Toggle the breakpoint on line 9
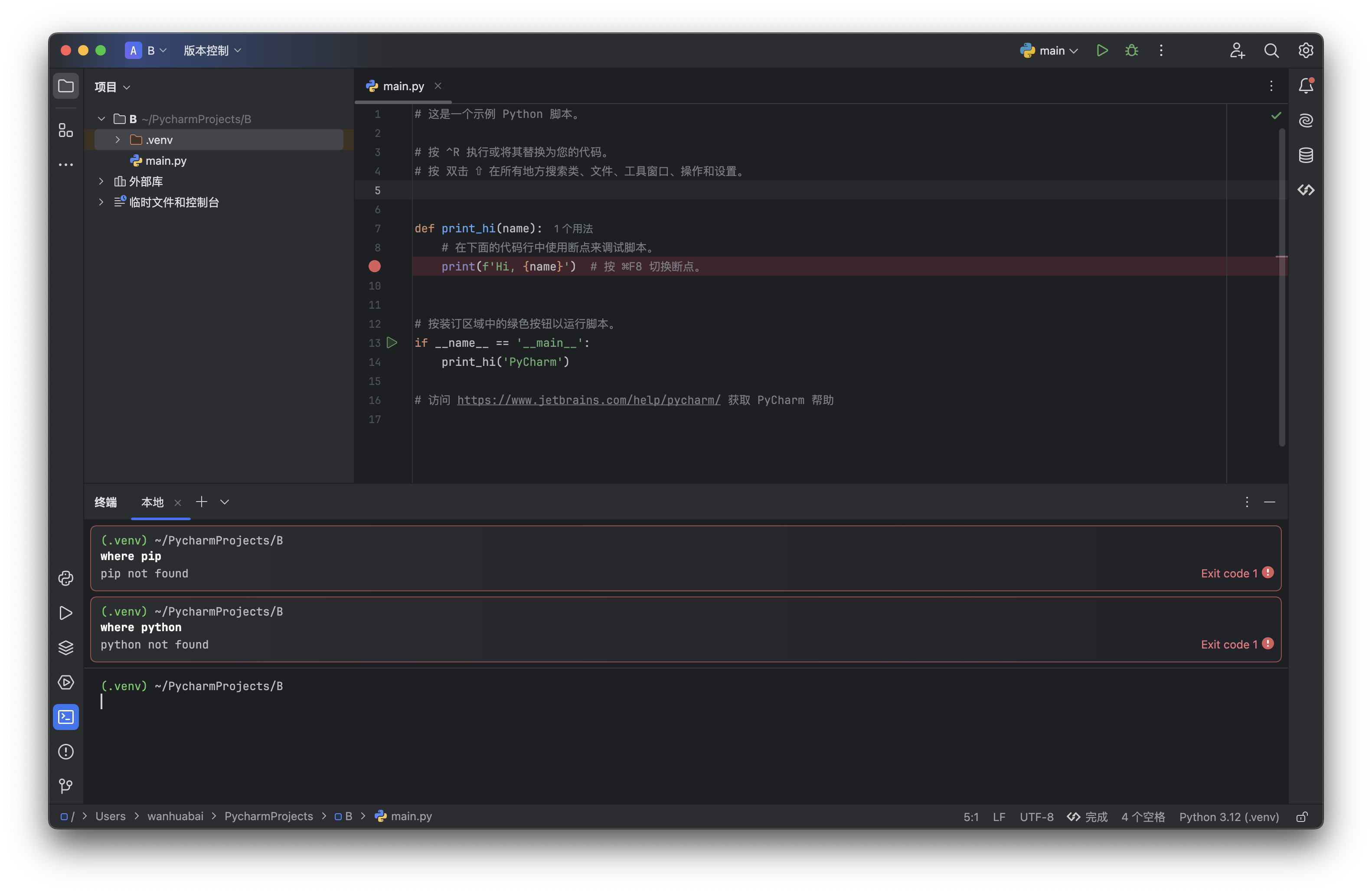This screenshot has height=893, width=1372. click(375, 266)
